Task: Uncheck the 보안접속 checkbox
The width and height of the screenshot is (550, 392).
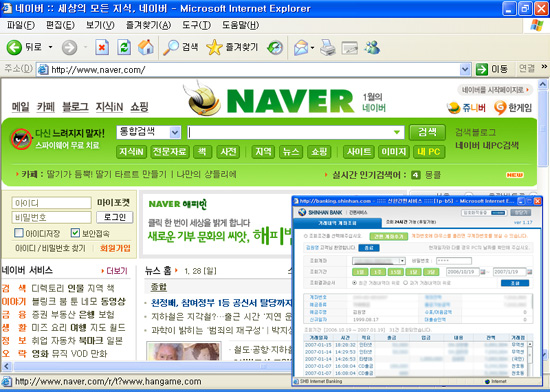Action: [x=75, y=232]
